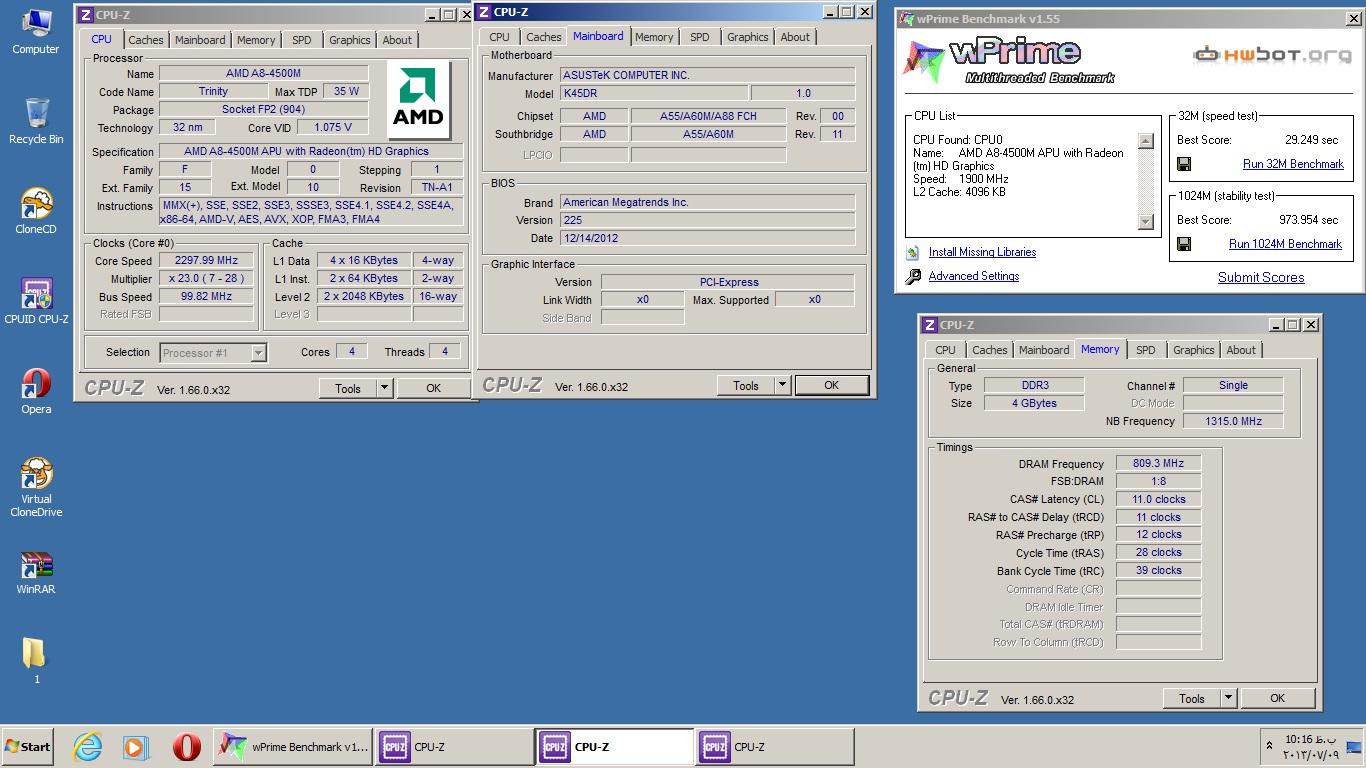The width and height of the screenshot is (1366, 768).
Task: Open About tab in CPU window
Action: point(397,40)
